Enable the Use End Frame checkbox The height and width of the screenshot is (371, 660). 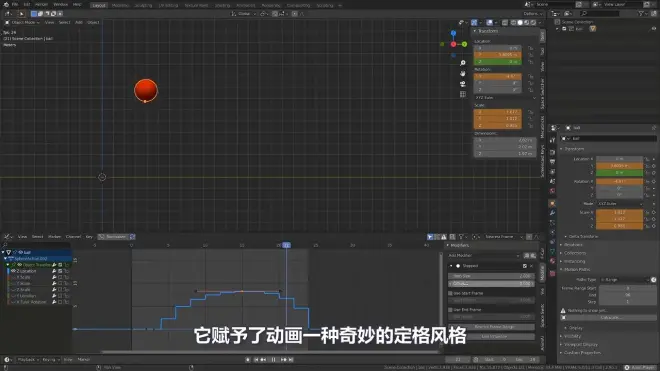[x=450, y=310]
